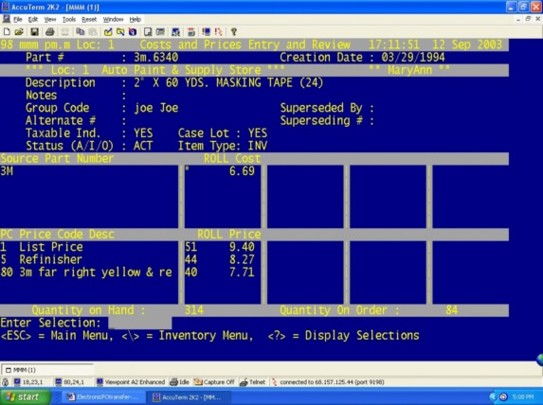Screen dimensions: 543x405
Task: Click the creation date 03/29/1994
Action: [413, 57]
